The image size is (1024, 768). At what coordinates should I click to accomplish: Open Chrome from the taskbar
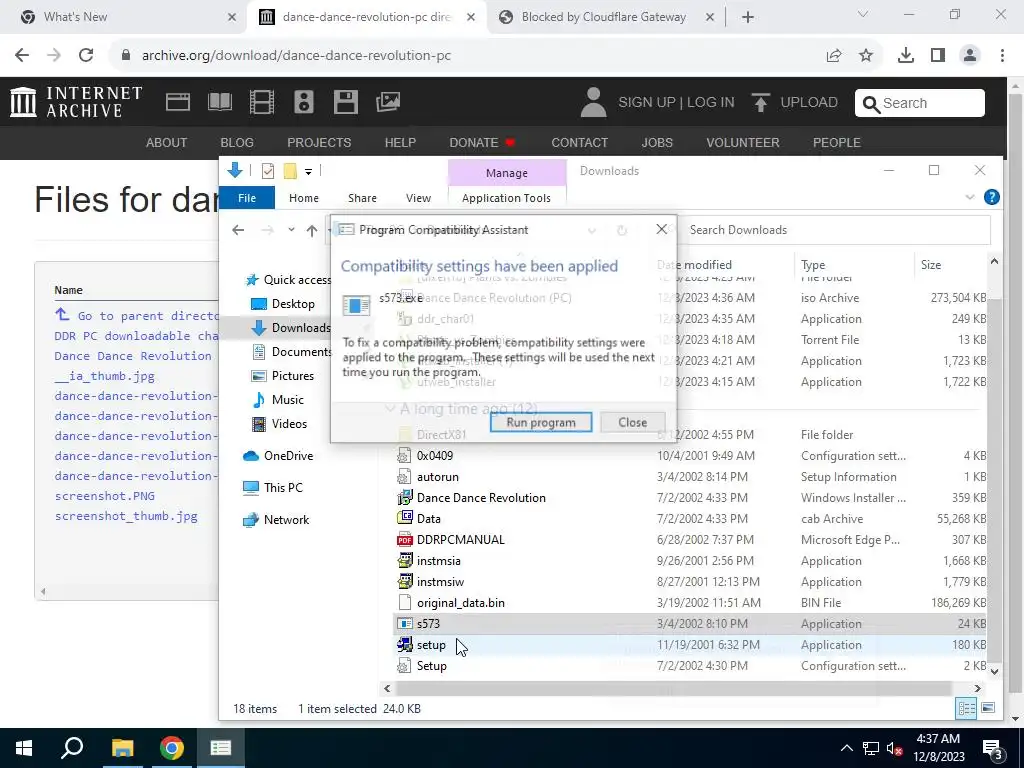172,748
